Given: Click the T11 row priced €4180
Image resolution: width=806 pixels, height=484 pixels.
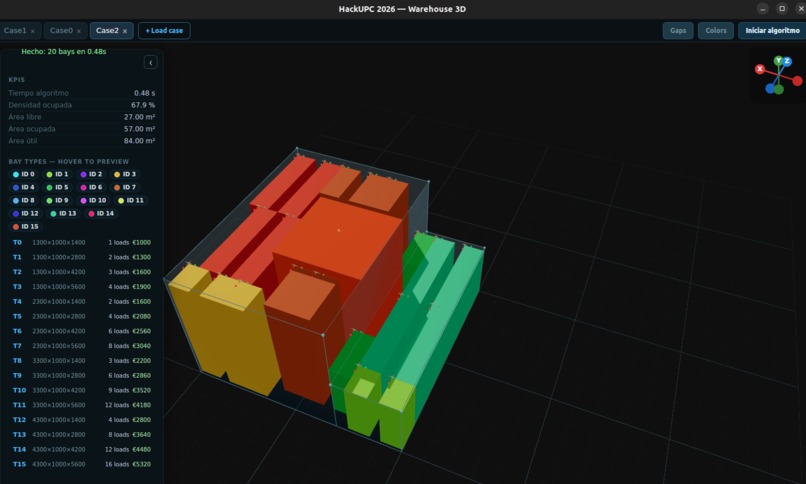Looking at the screenshot, I should click(x=82, y=405).
